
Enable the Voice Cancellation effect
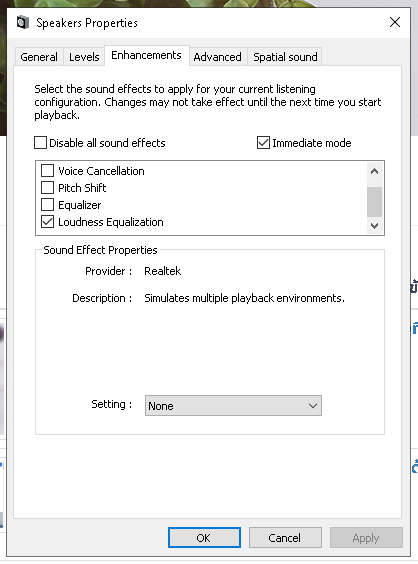pos(47,170)
